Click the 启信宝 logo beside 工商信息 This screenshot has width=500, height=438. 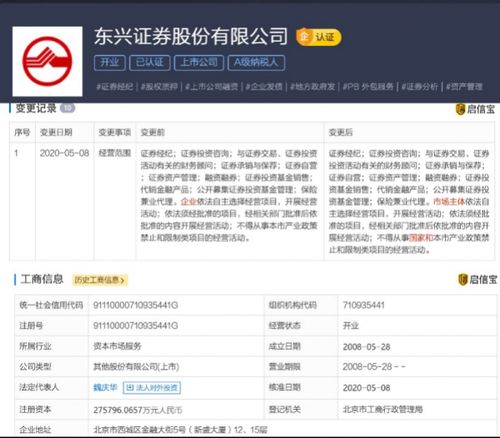[x=477, y=279]
